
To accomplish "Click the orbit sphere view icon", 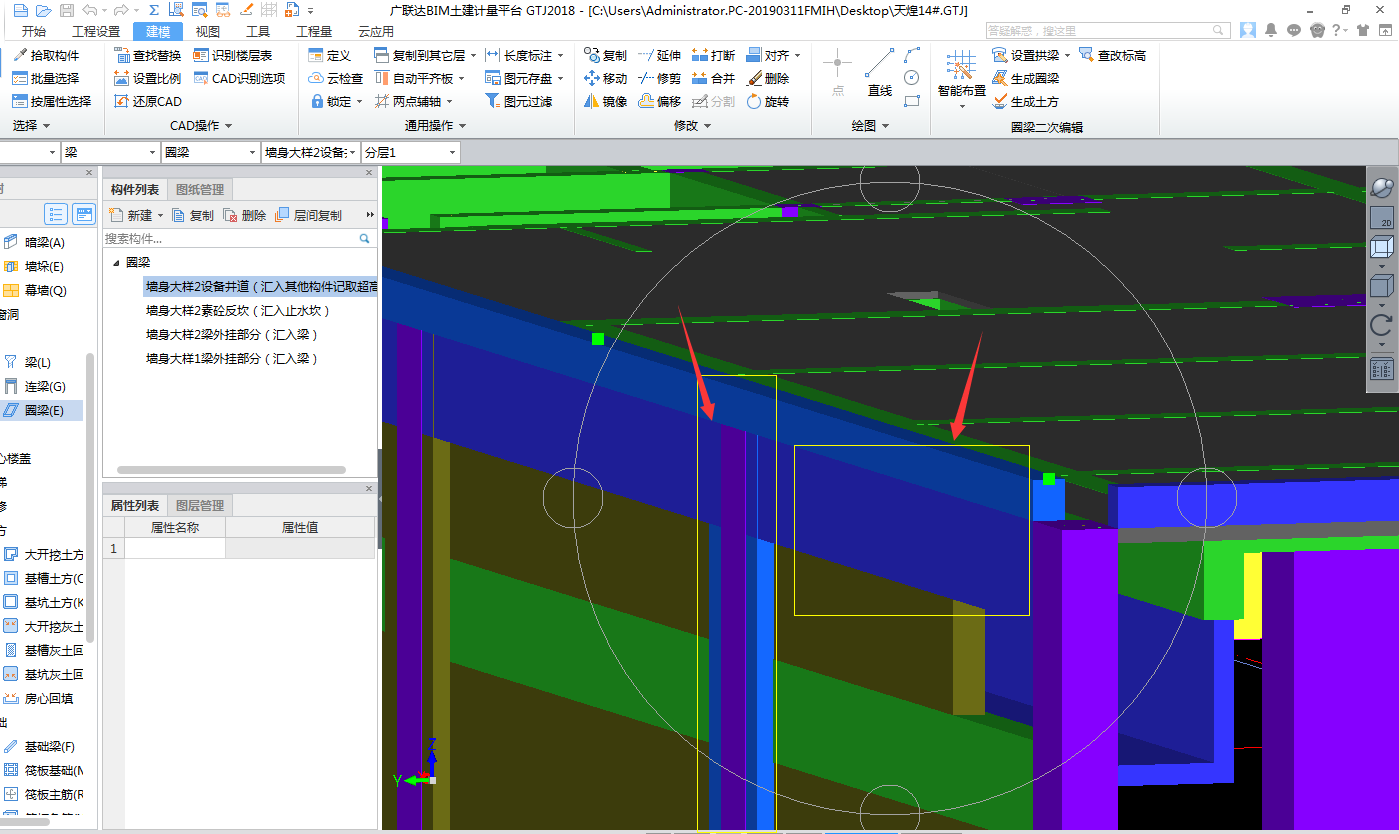I will pos(1381,187).
